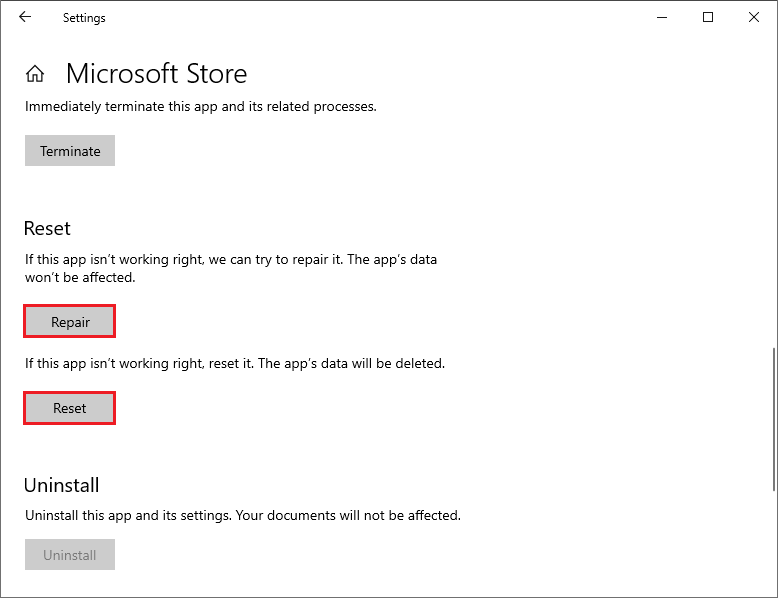Click scrollbar track below the thumb
This screenshot has height=598, width=778.
click(x=773, y=540)
